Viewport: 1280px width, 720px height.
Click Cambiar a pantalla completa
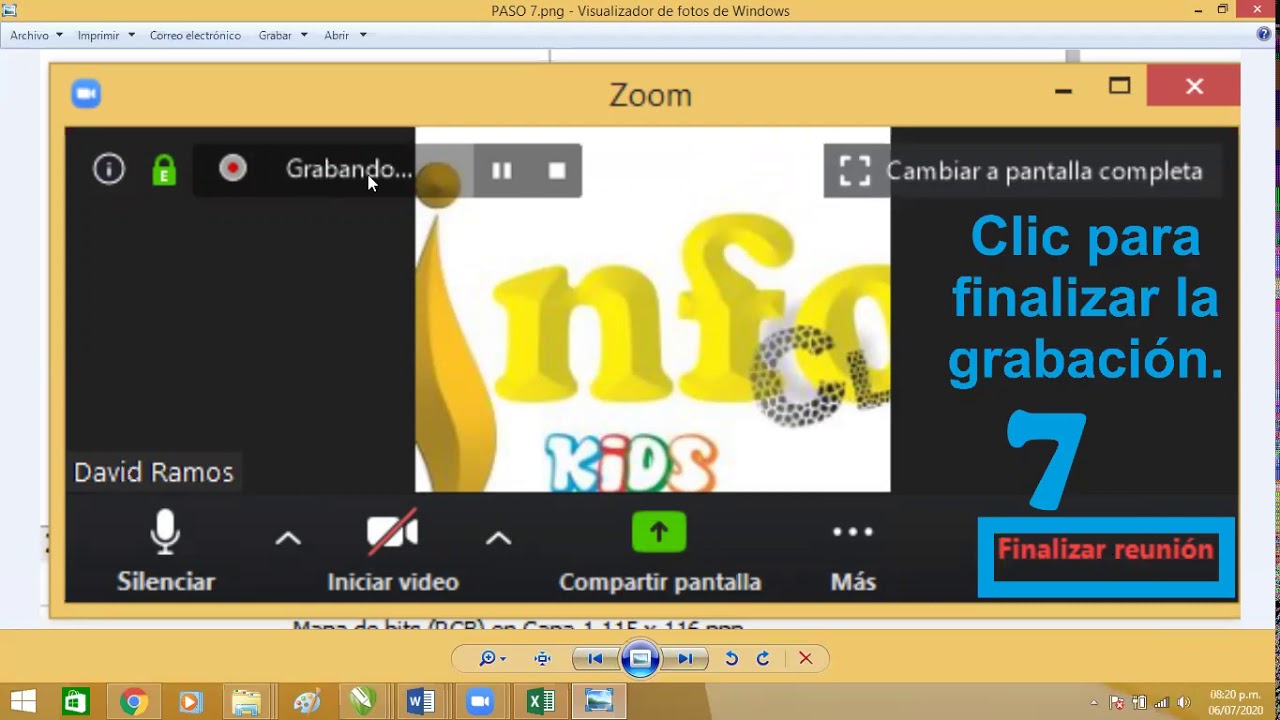pos(1044,171)
